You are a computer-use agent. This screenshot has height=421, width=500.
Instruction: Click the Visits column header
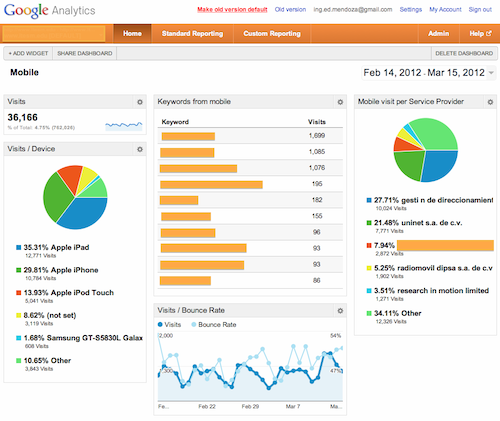[317, 122]
